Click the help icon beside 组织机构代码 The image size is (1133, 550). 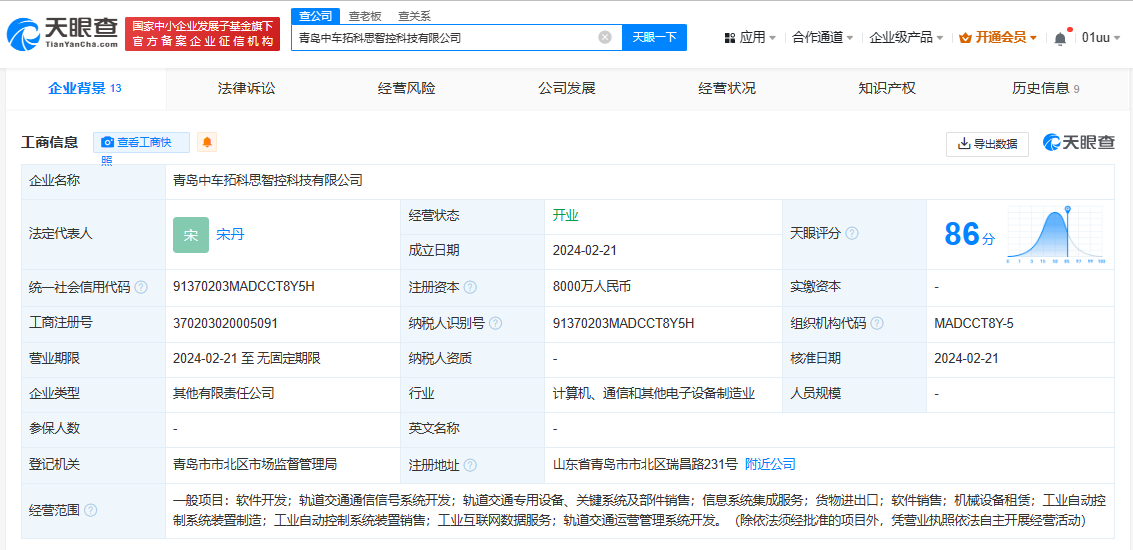[x=877, y=323]
